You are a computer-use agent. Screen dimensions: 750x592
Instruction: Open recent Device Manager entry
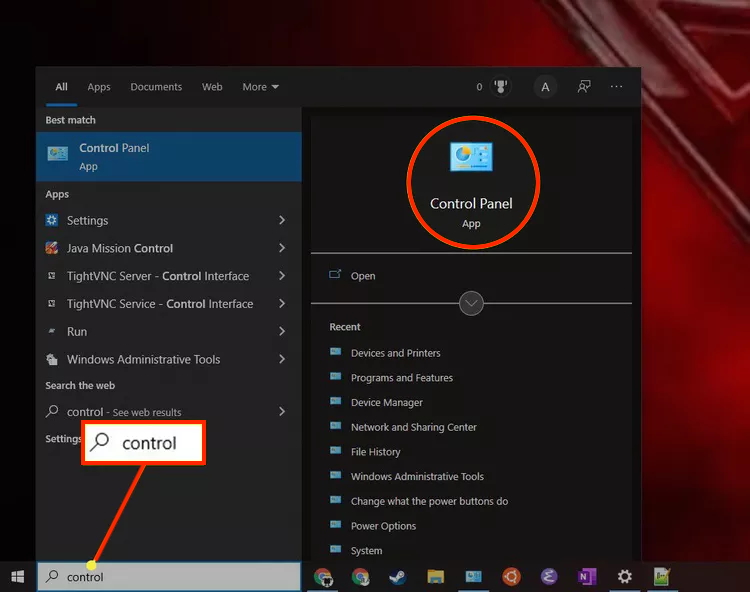click(x=386, y=402)
